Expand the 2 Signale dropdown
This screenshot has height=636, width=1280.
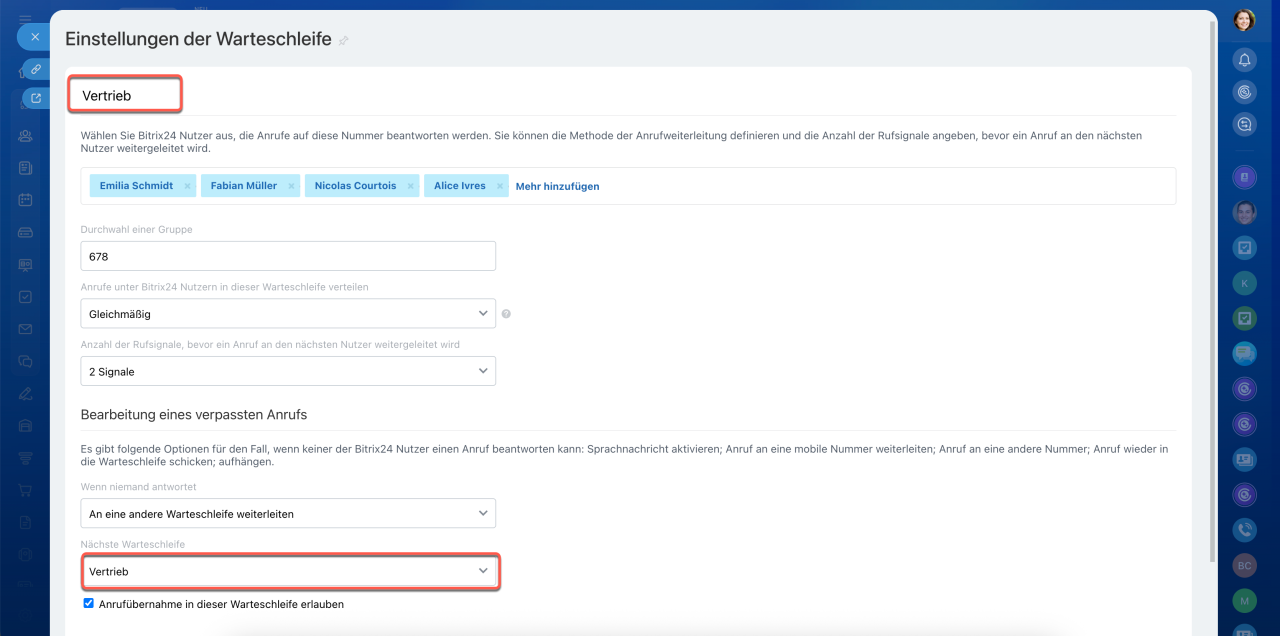click(288, 371)
